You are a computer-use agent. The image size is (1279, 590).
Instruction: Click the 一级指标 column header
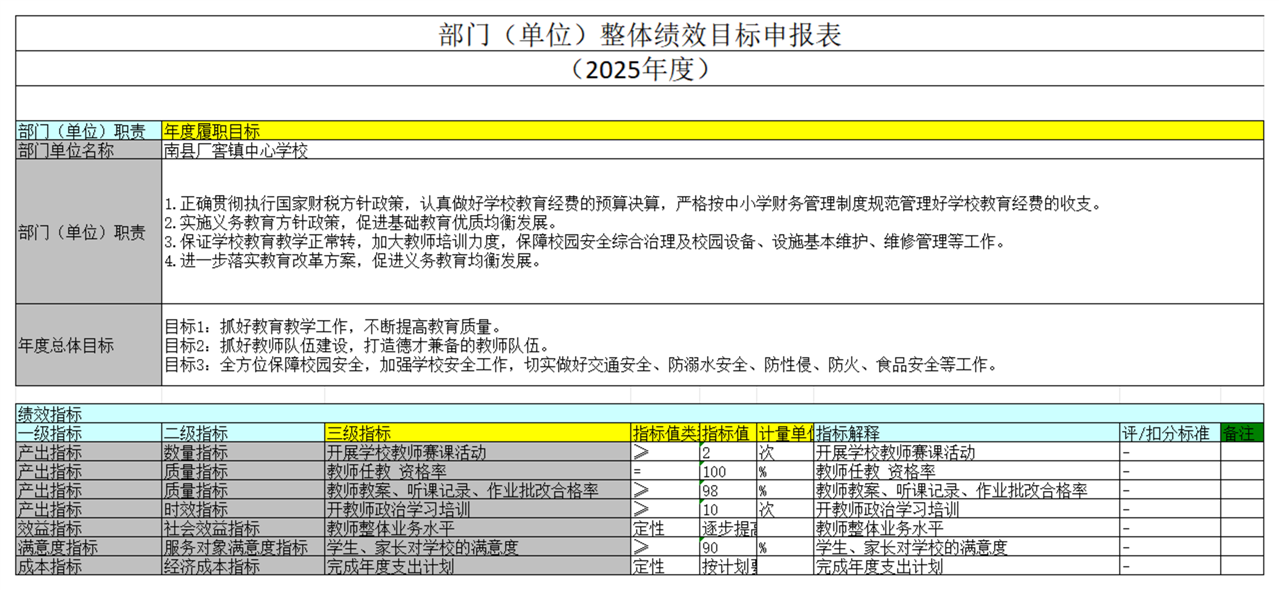(89, 433)
